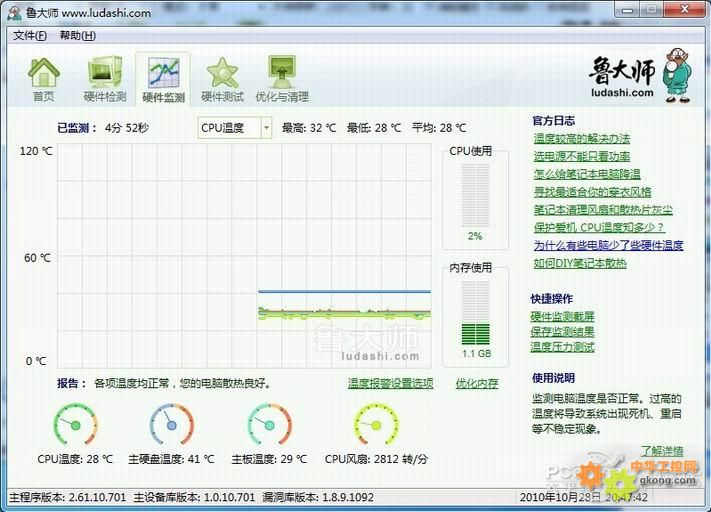Click the 鲁大师 title bar app icon

click(x=15, y=13)
